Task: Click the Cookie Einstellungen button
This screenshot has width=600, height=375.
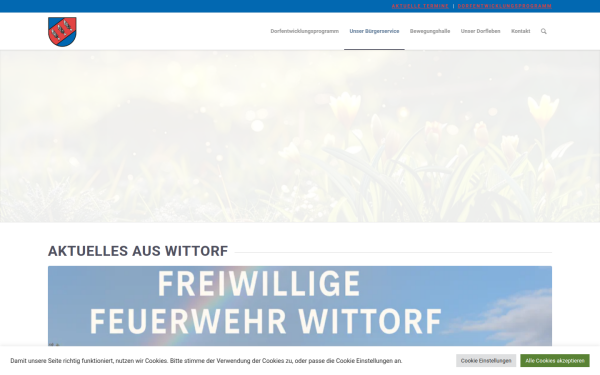Action: click(x=486, y=360)
